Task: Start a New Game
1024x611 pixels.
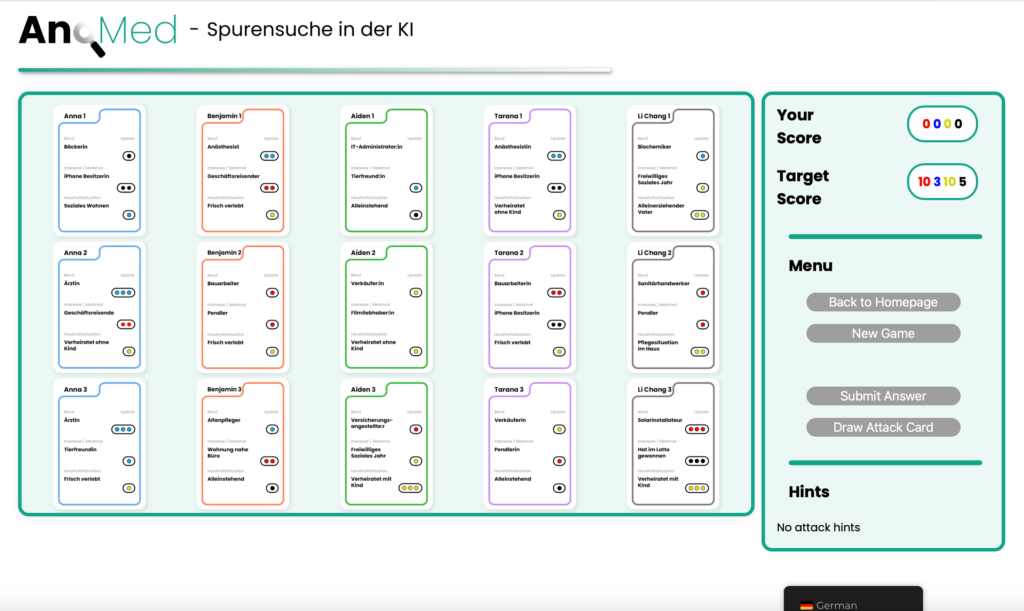Action: tap(883, 333)
